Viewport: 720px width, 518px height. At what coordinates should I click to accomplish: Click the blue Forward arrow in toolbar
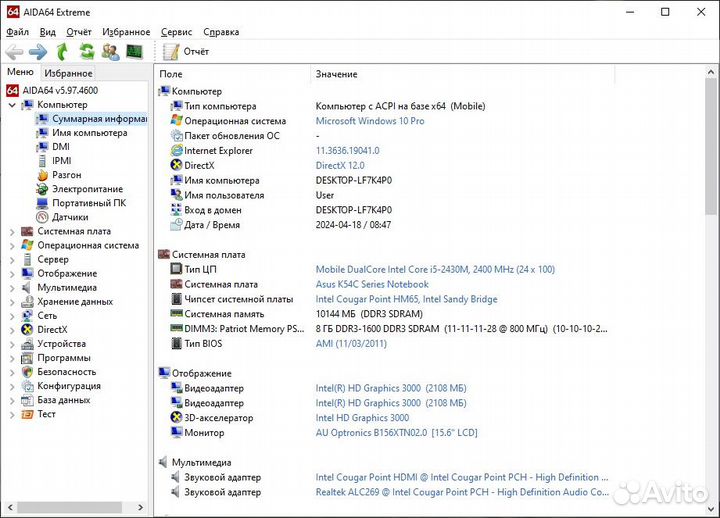click(x=37, y=51)
